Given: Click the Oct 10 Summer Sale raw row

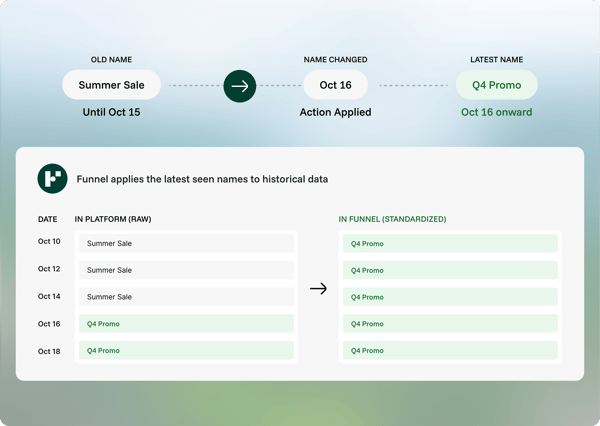Looking at the screenshot, I should pyautogui.click(x=186, y=243).
